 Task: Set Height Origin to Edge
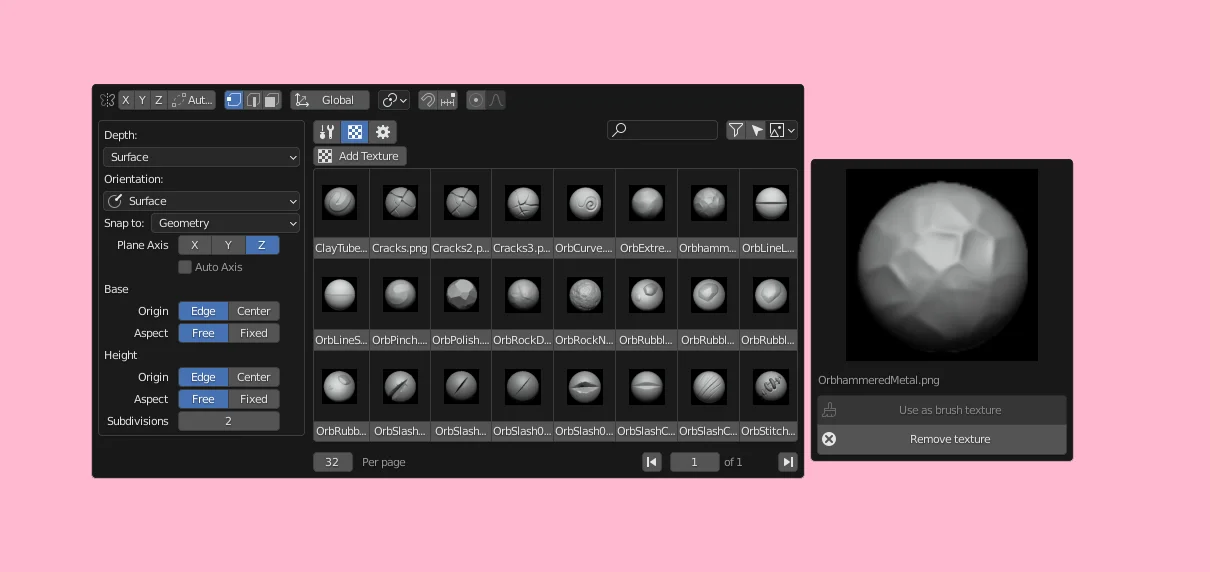pyautogui.click(x=203, y=377)
